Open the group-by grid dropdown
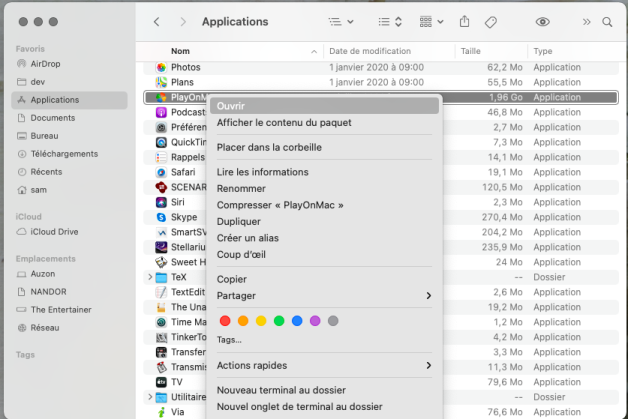Image resolution: width=628 pixels, height=419 pixels. coord(431,22)
